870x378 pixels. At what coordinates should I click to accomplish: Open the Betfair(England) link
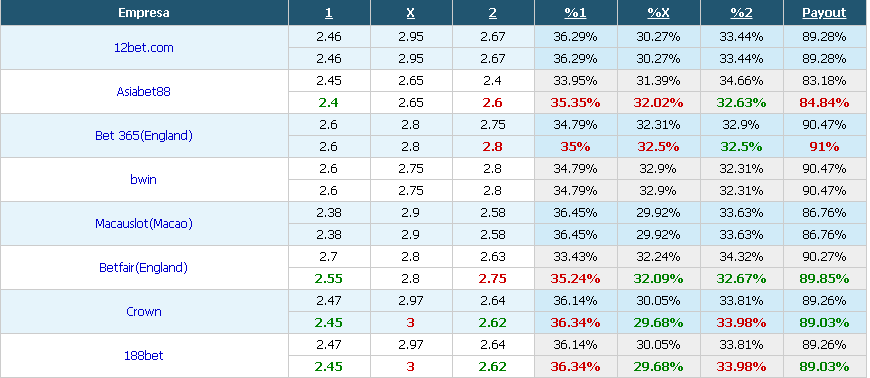(144, 268)
